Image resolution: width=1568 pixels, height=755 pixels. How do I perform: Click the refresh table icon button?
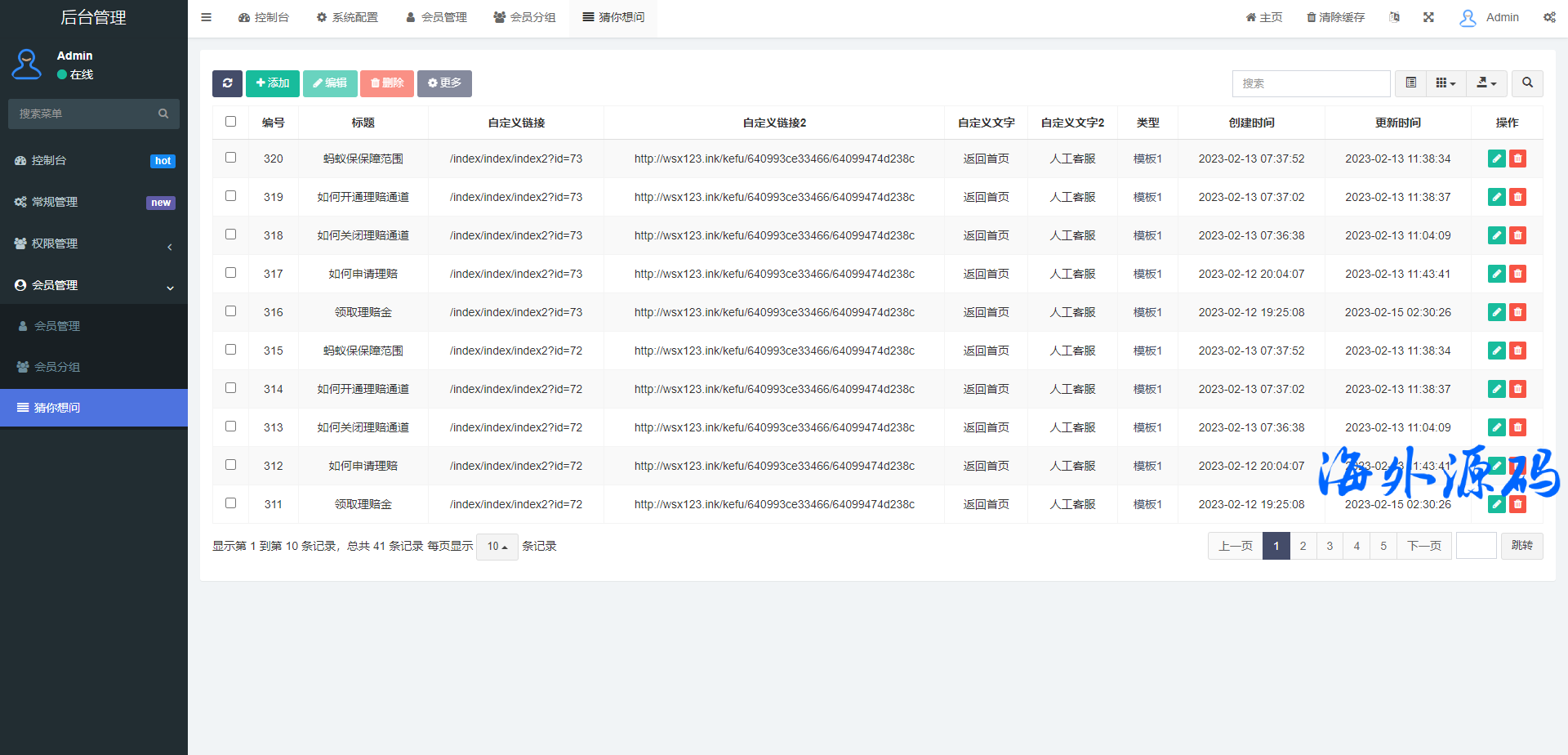click(227, 83)
